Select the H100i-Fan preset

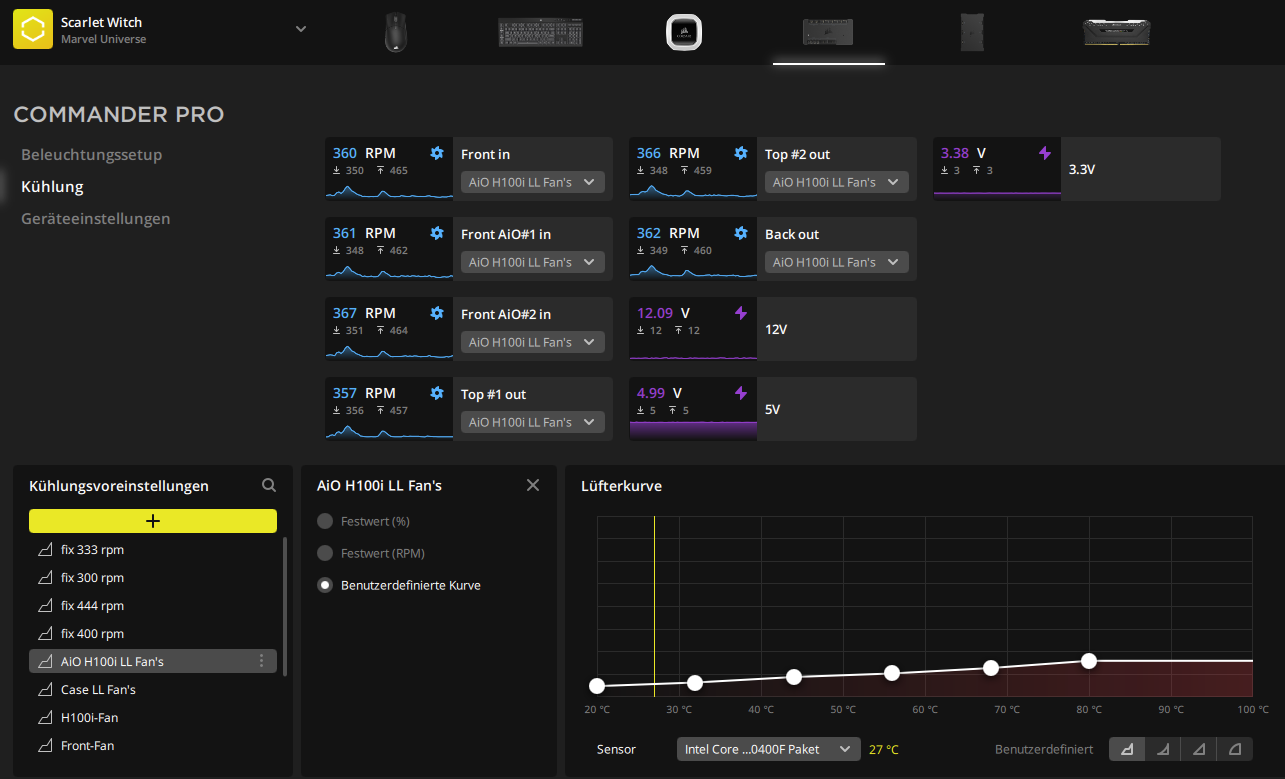click(153, 718)
